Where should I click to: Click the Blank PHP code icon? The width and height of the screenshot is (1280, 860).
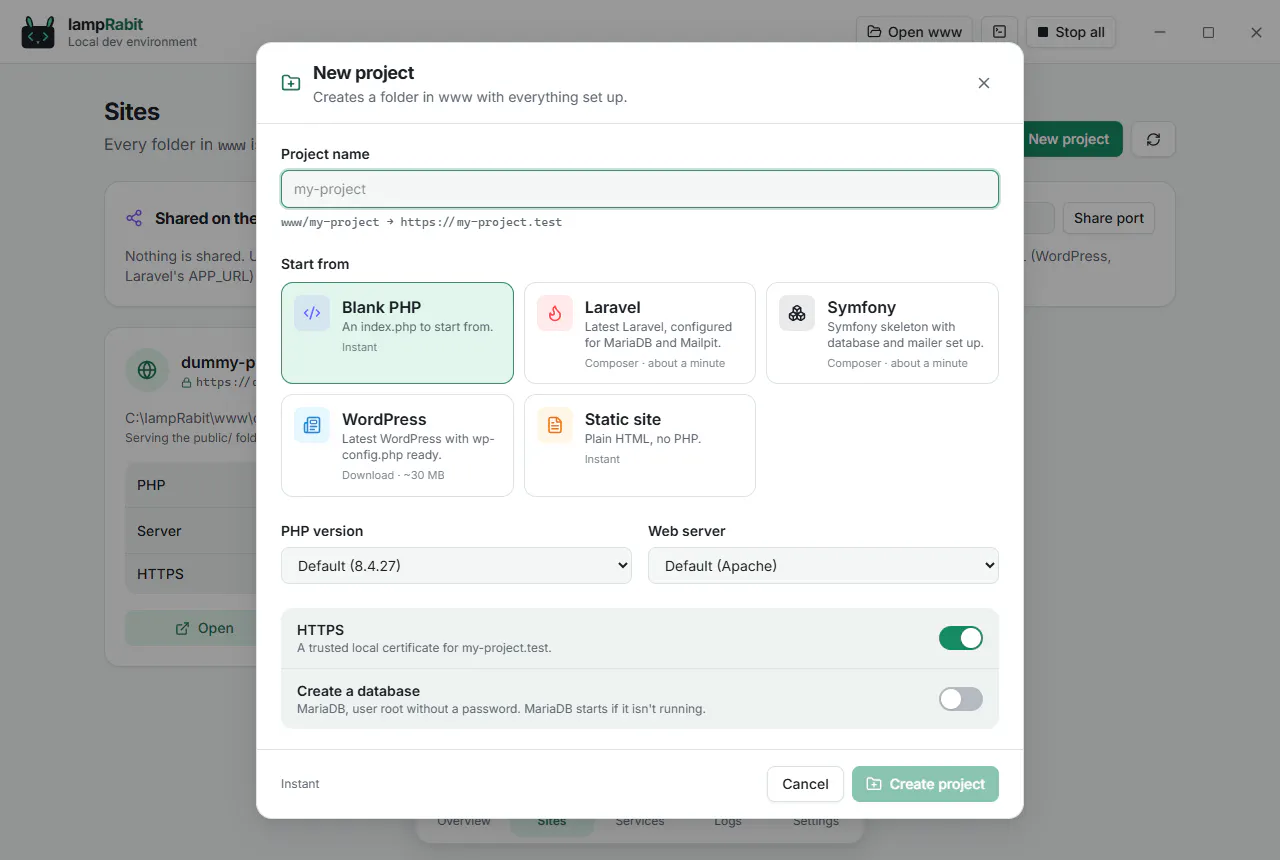coord(311,313)
